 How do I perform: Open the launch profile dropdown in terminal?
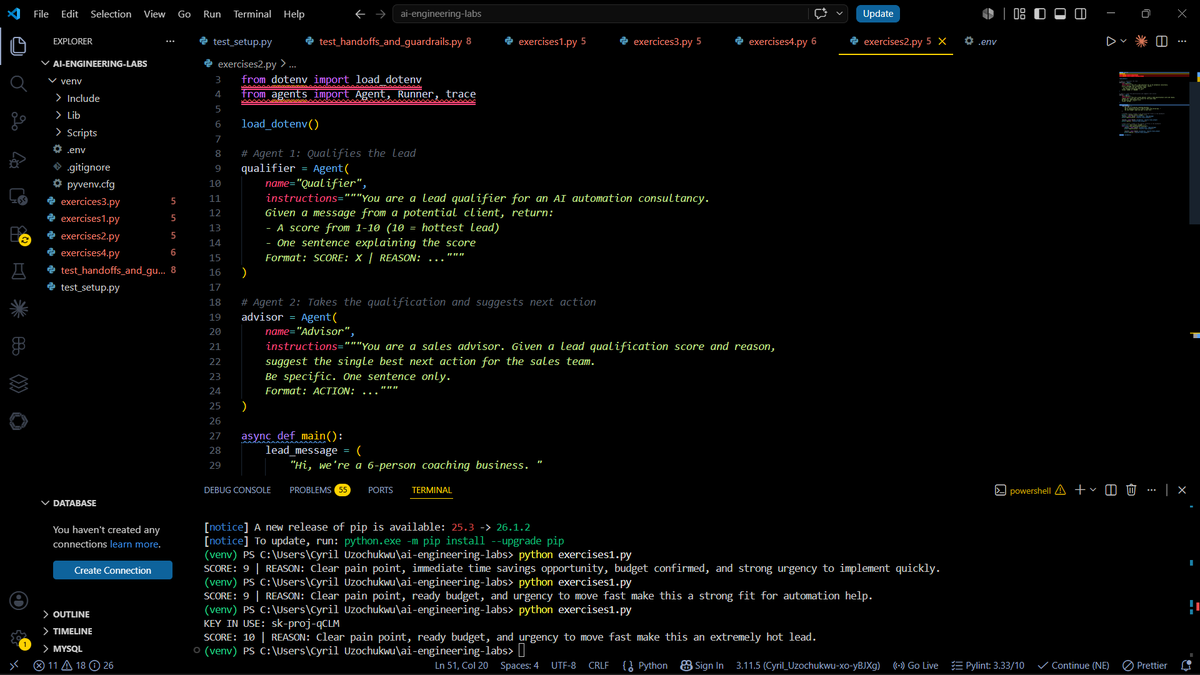pos(1093,490)
